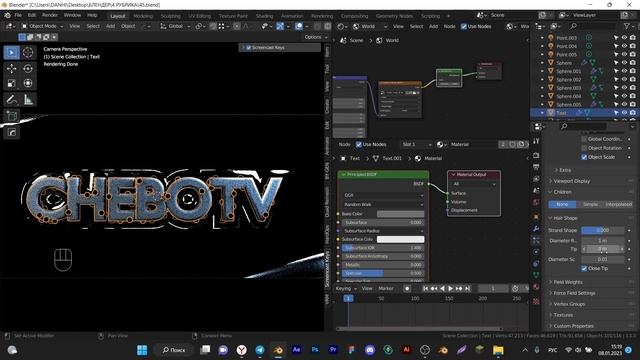Switch to the Modeling workspace tab
The height and width of the screenshot is (360, 640).
143,16
